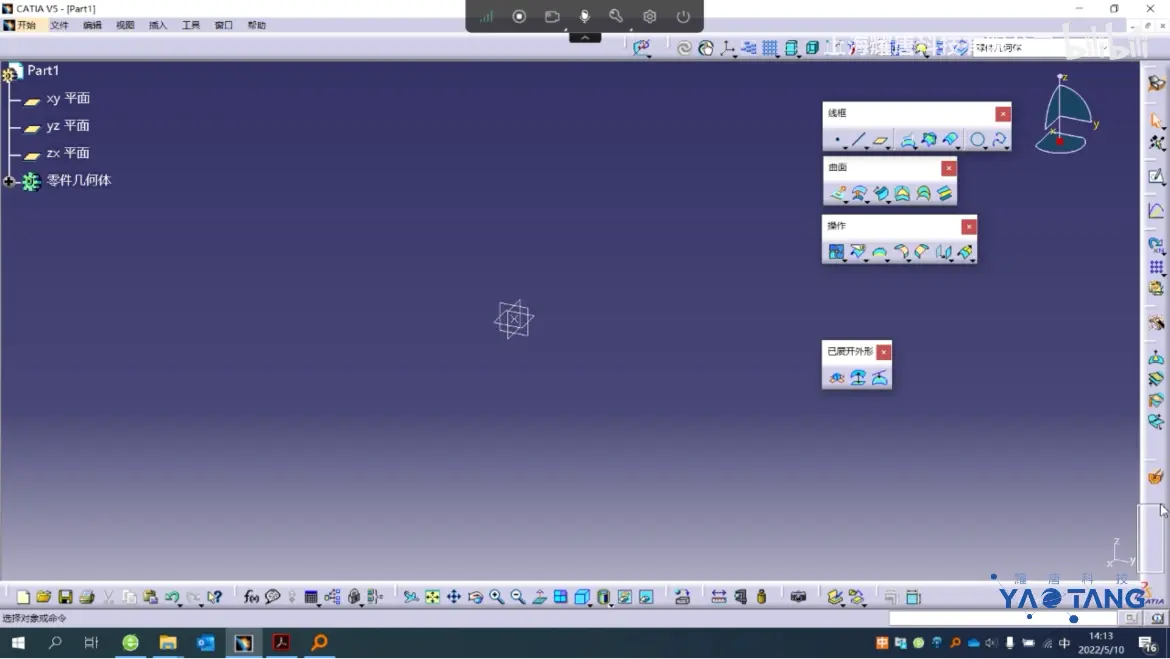Open the Line tool dropdown arrow
This screenshot has width=1170, height=659.
tap(867, 147)
